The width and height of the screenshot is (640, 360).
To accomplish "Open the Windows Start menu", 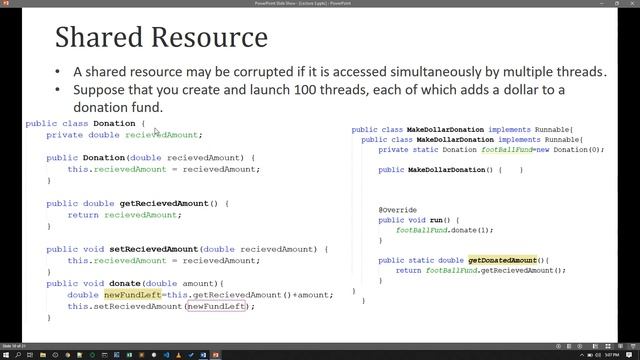I will [6, 355].
